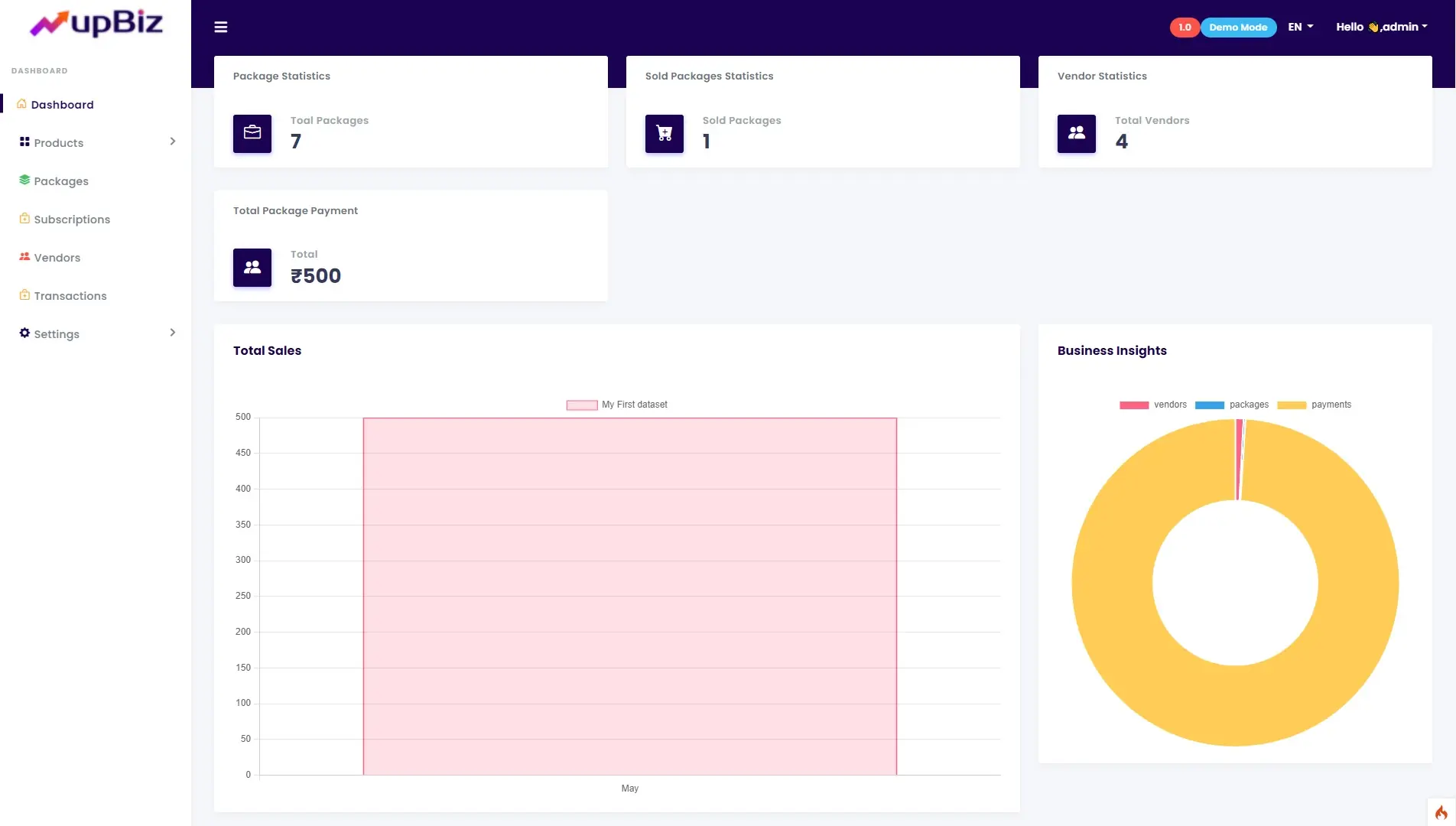Click the briefcase icon for Total Packages
This screenshot has width=1456, height=826.
252,133
